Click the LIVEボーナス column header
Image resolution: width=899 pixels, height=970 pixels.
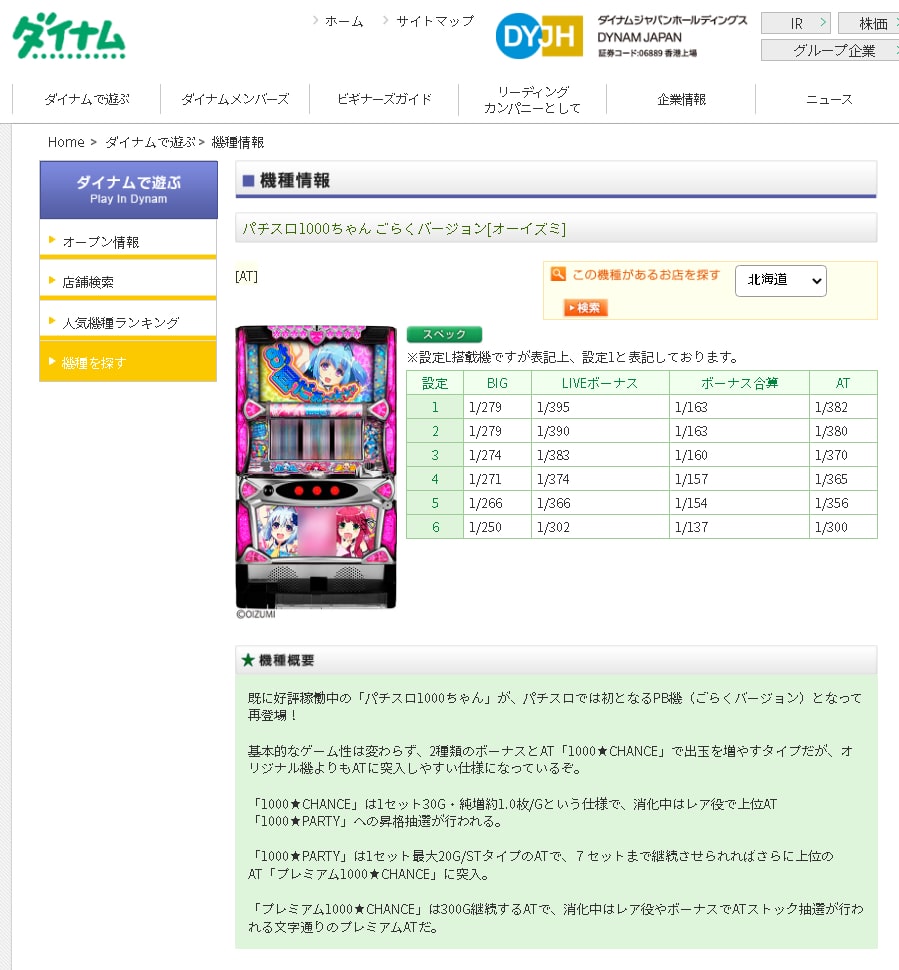click(600, 383)
